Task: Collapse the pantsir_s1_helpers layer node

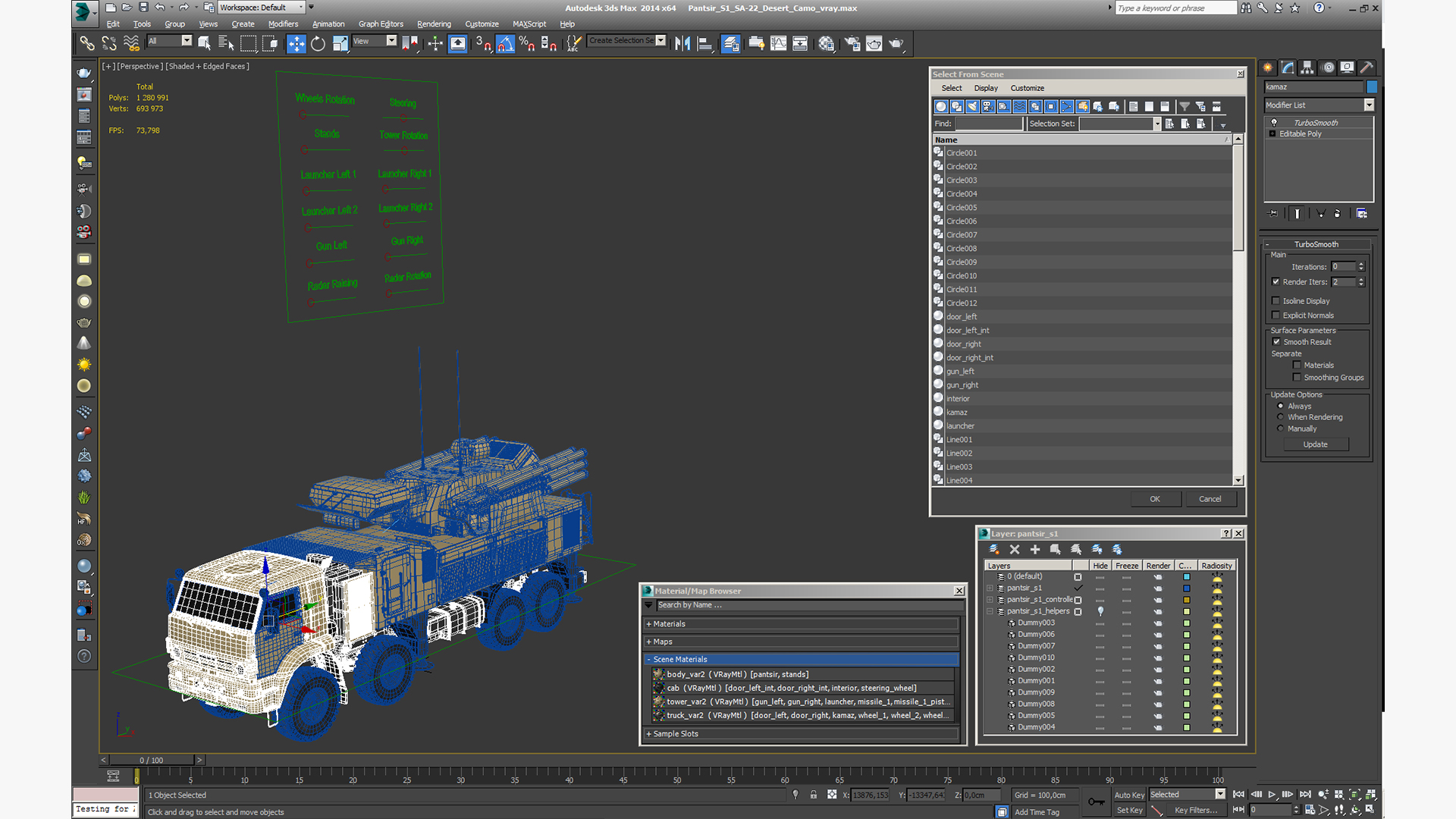Action: (x=990, y=611)
